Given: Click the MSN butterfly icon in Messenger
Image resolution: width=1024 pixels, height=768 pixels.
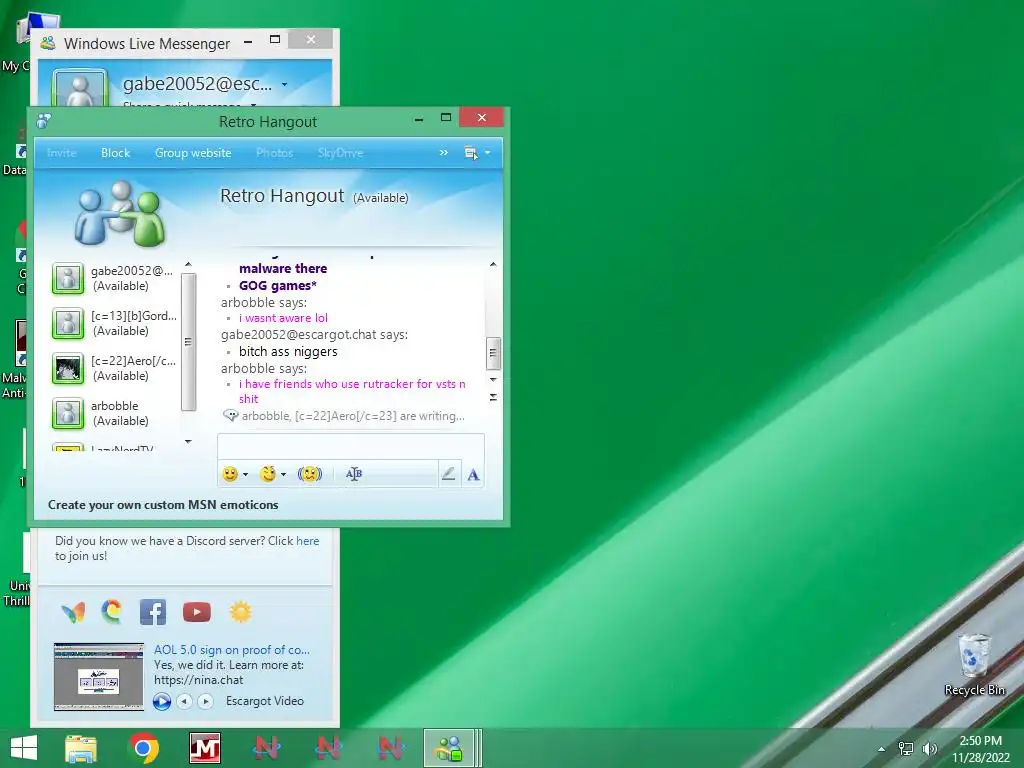Looking at the screenshot, I should (73, 613).
